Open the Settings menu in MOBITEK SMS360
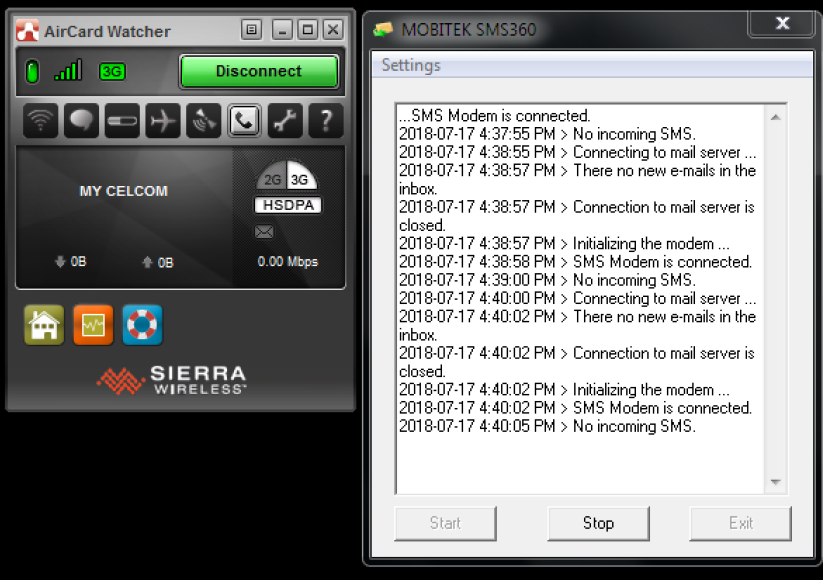The width and height of the screenshot is (823, 580). [411, 66]
